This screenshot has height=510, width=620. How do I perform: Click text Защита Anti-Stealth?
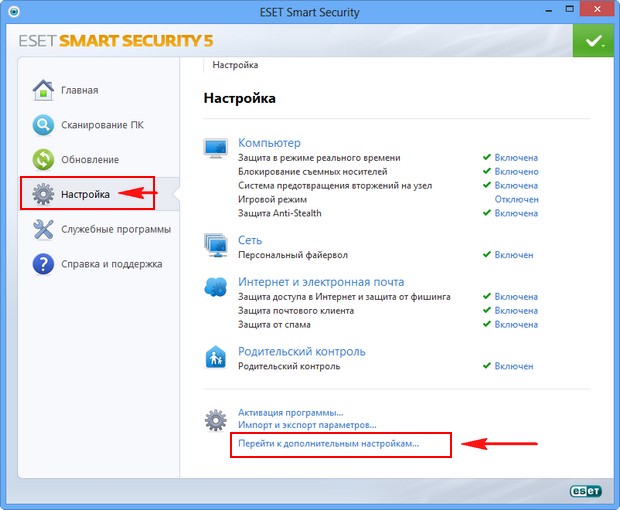coord(280,213)
